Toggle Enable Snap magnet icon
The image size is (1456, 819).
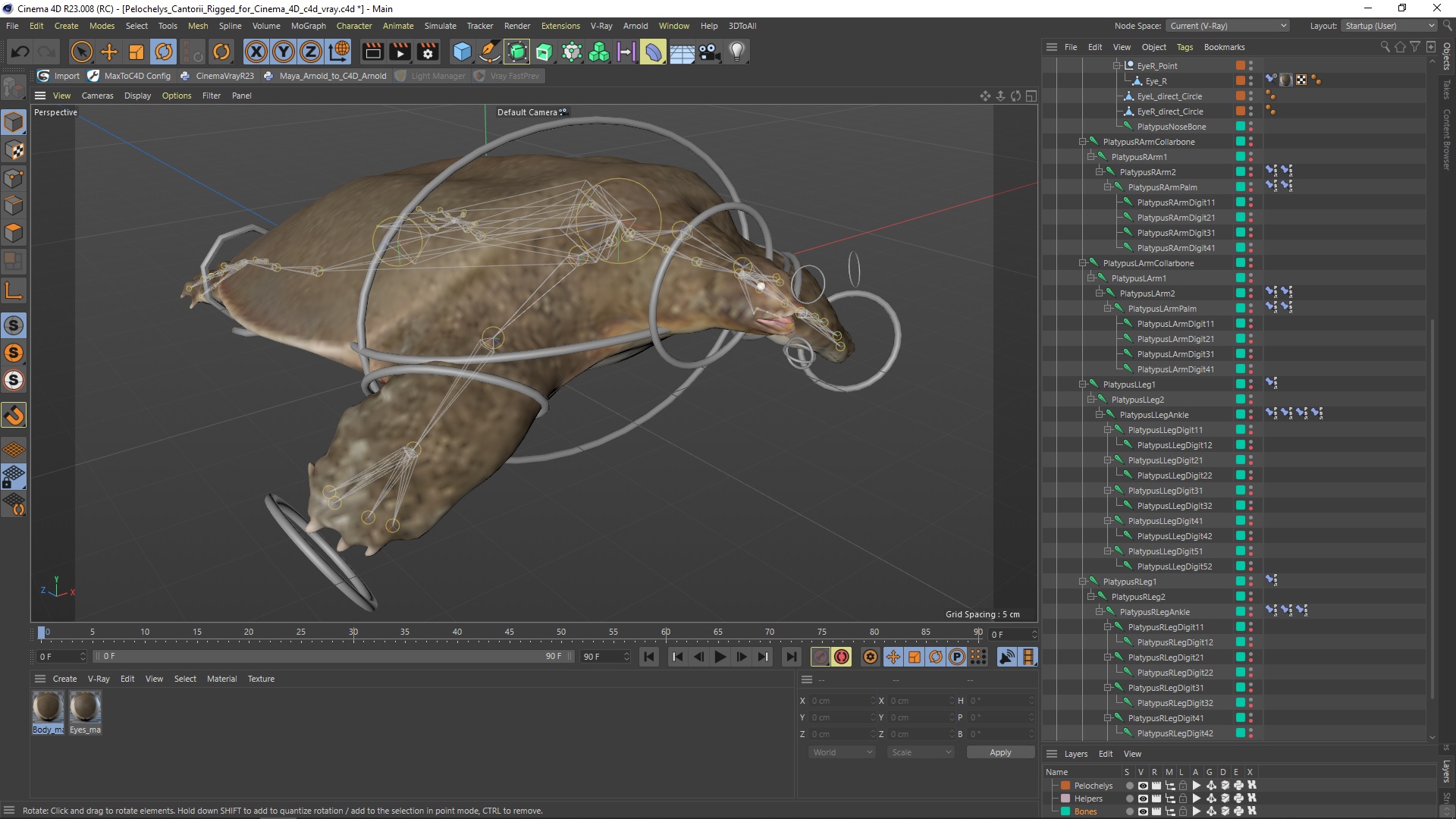[14, 416]
